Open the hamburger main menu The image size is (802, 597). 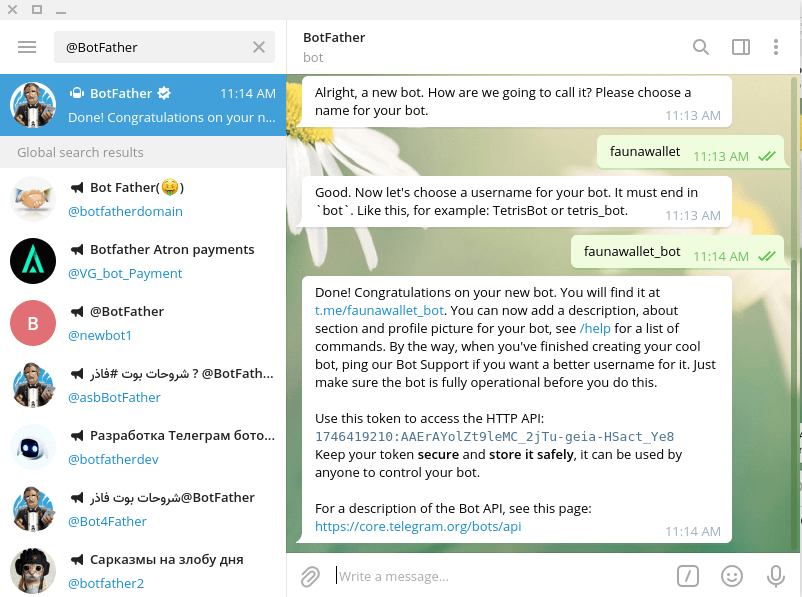pos(27,47)
